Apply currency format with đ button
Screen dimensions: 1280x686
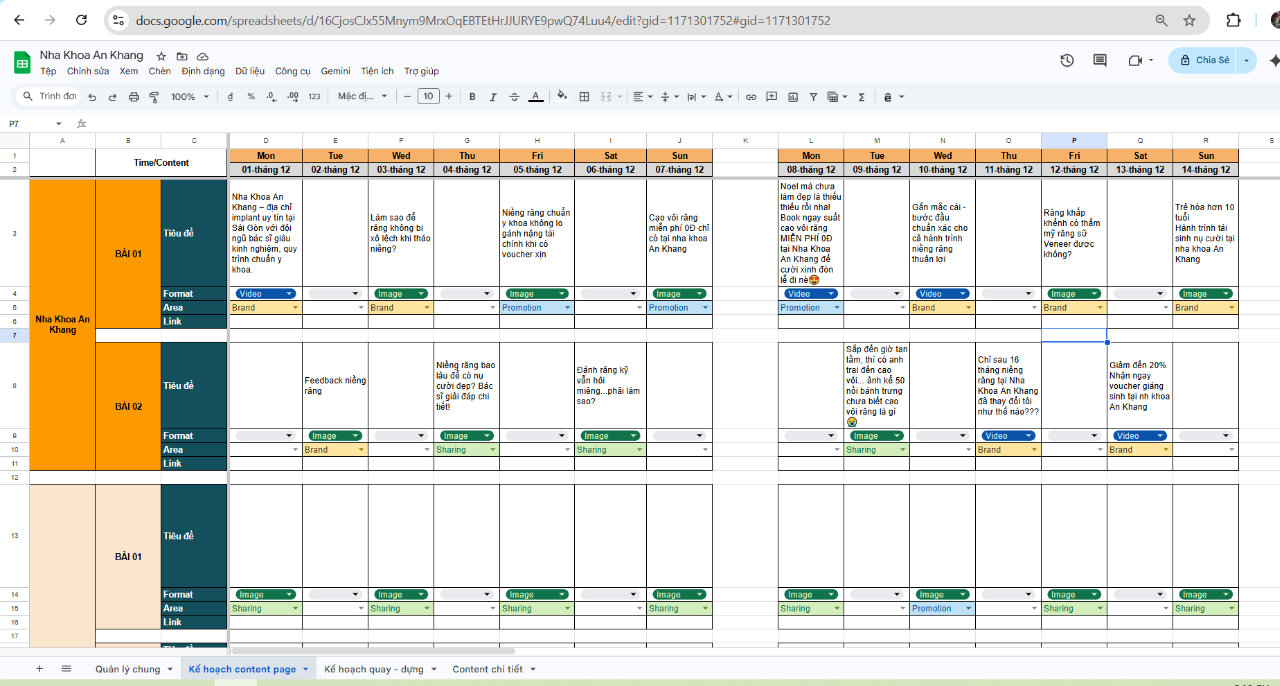point(231,97)
